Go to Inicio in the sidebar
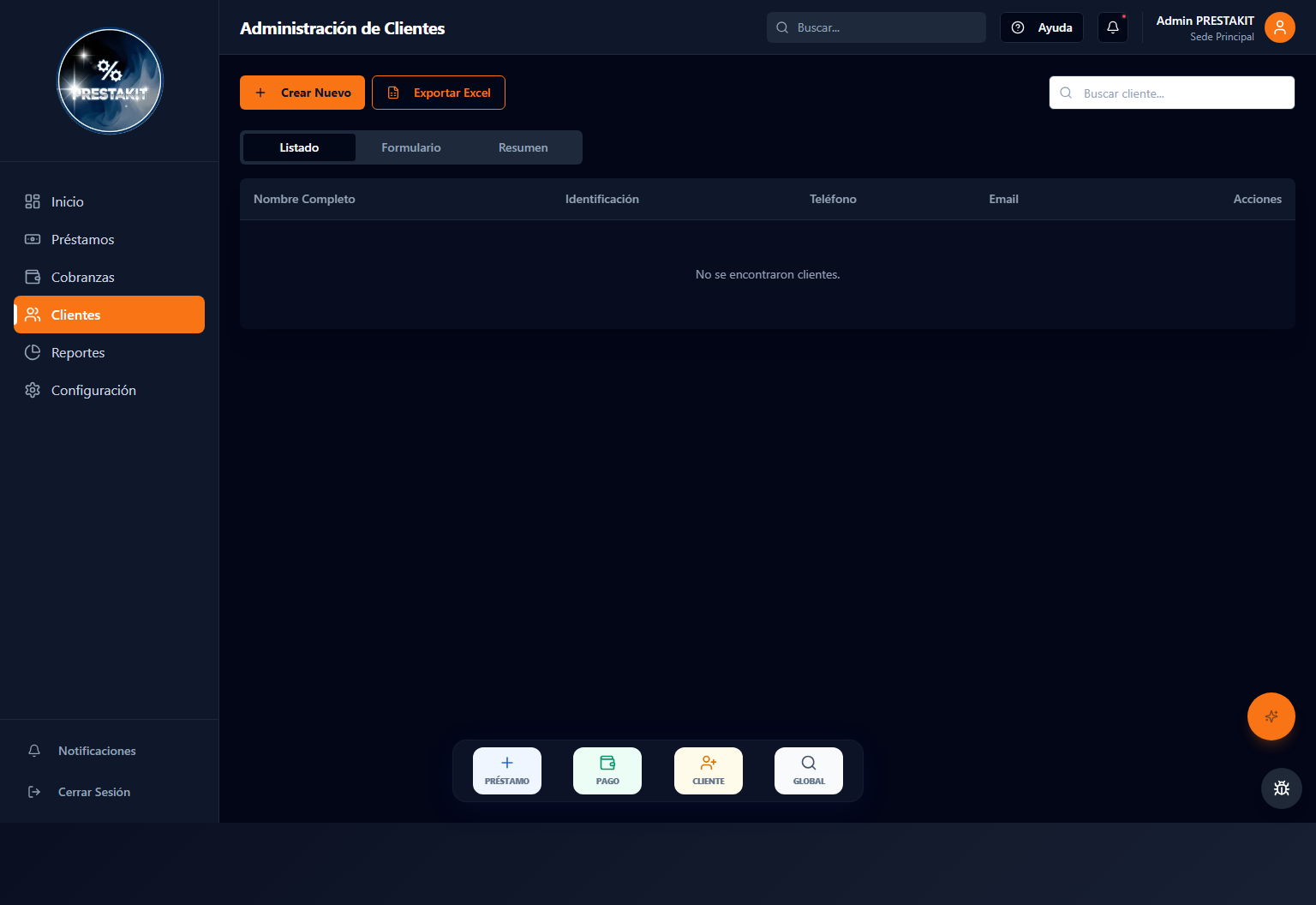This screenshot has width=1316, height=905. coord(110,201)
